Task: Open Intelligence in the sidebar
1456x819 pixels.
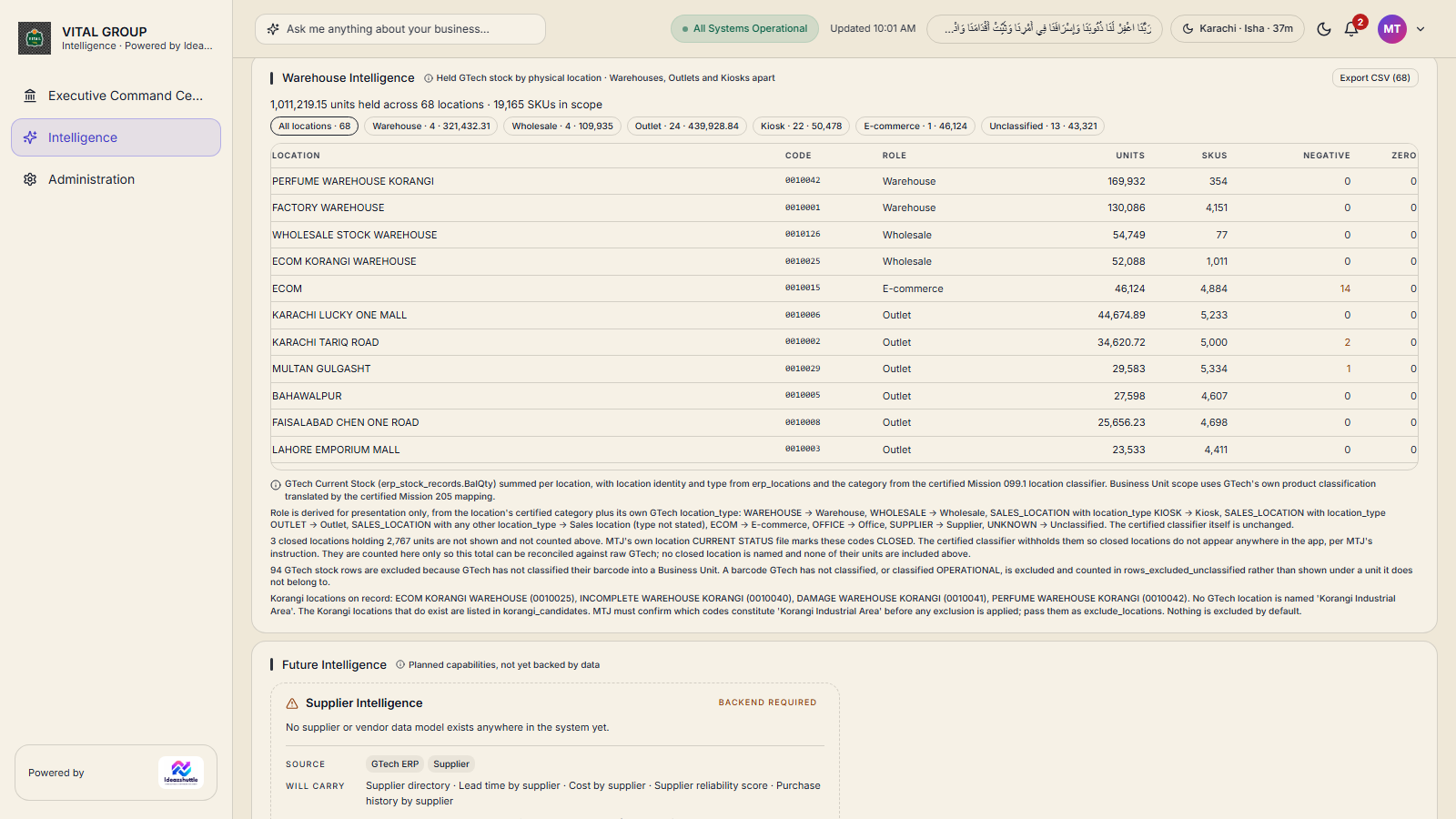Action: (116, 137)
